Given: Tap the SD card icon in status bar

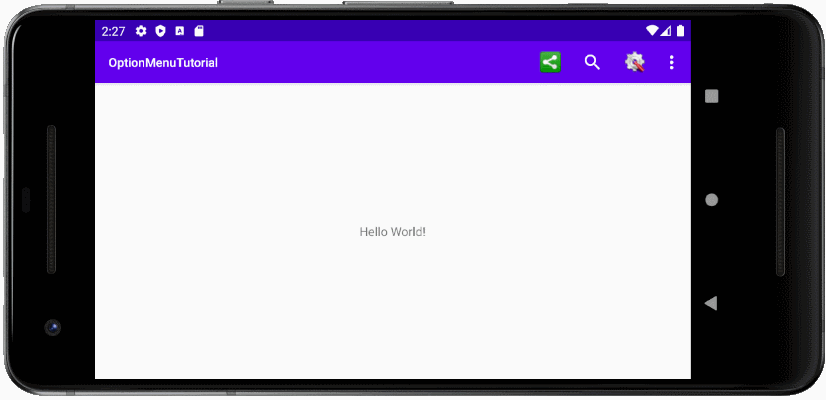Looking at the screenshot, I should coord(199,31).
